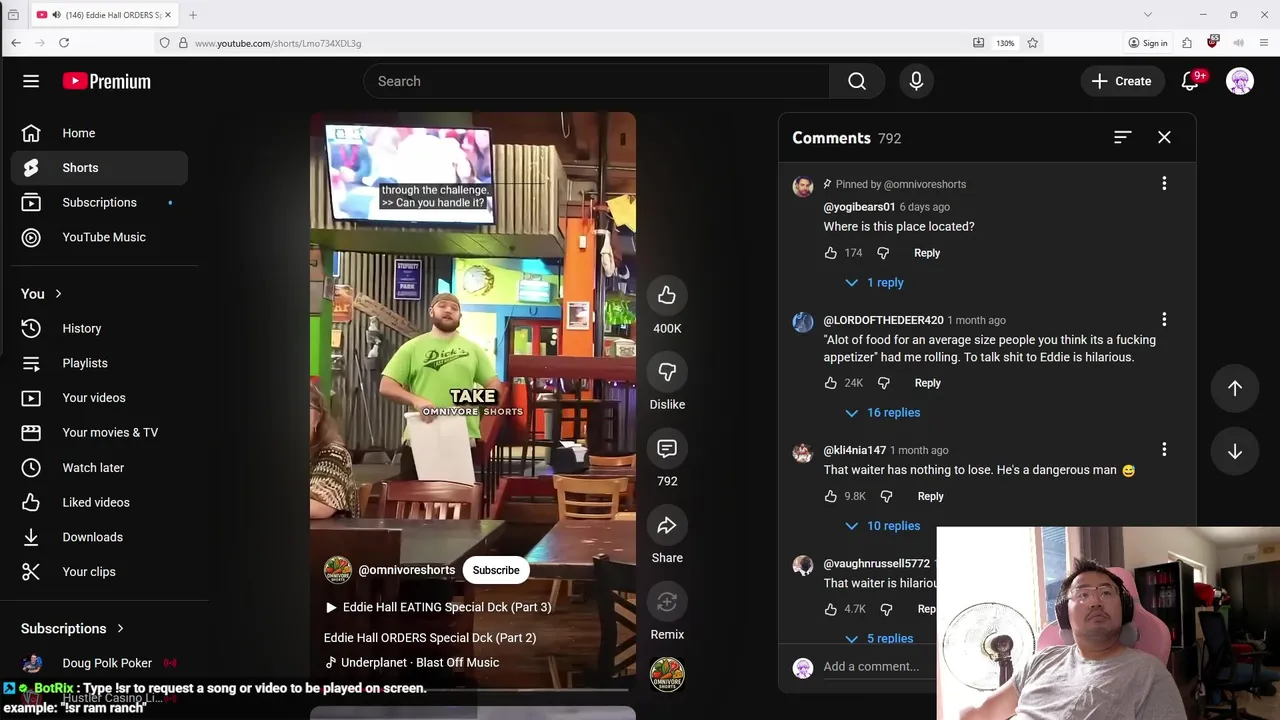The width and height of the screenshot is (1280, 720).
Task: Open Eddie Hall EATING Special Part 3 link
Action: [x=438, y=607]
